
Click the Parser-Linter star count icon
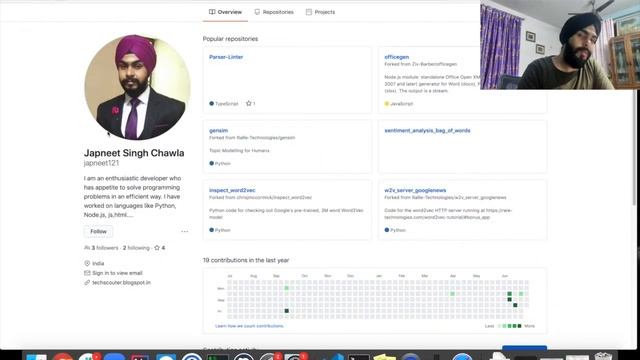(x=249, y=104)
